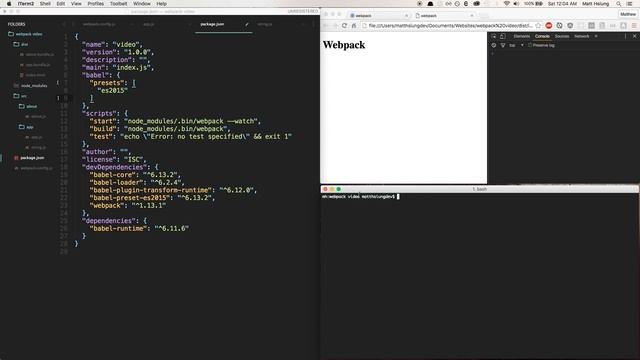The width and height of the screenshot is (640, 360).
Task: Open the Apple menu
Action: (9, 4)
